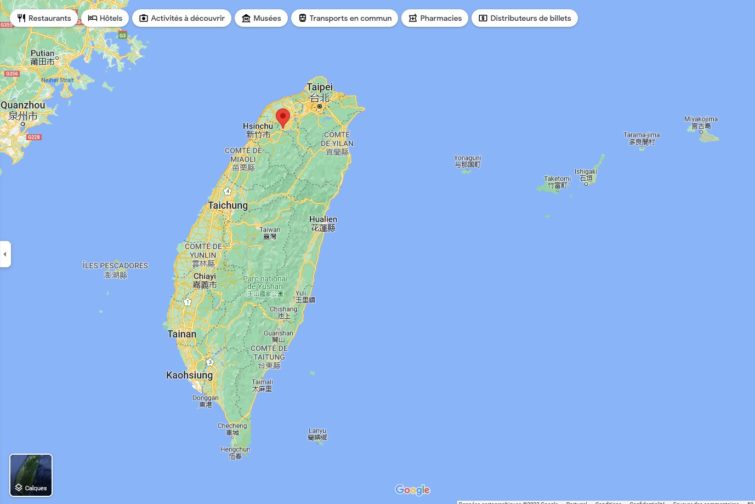Select the Transports en commun chip
The image size is (755, 504).
pos(344,18)
